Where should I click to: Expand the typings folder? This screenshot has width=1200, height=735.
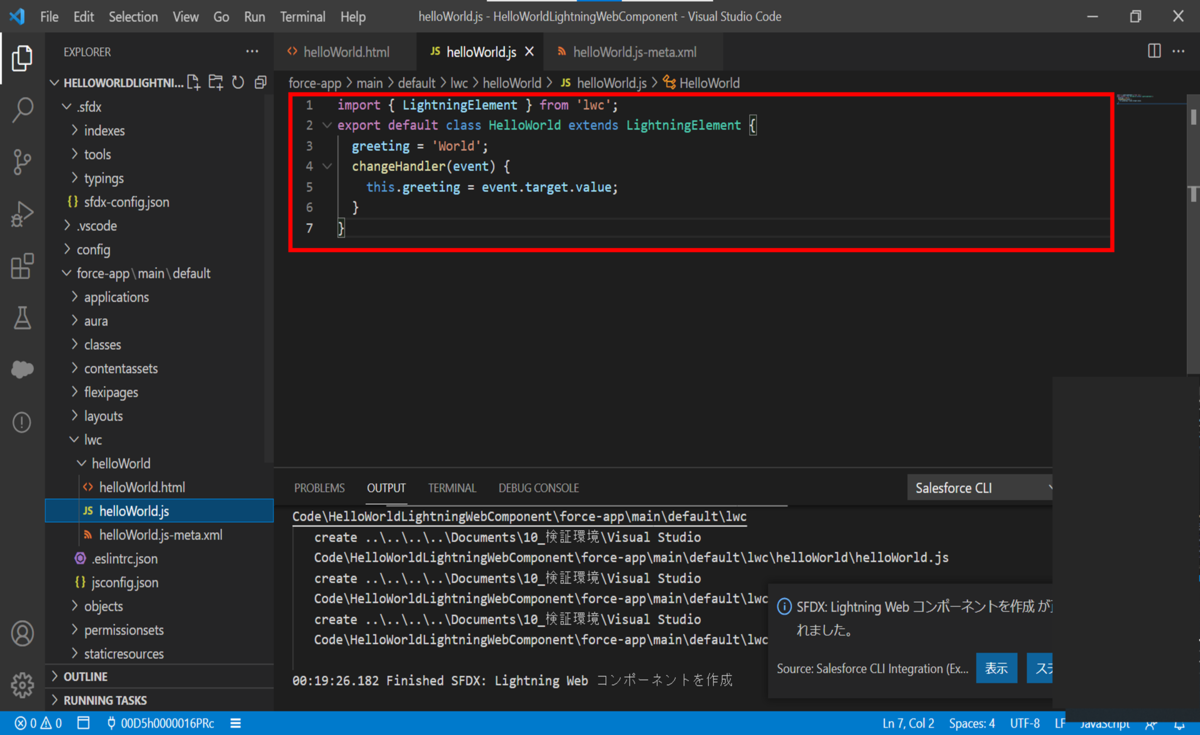[x=104, y=179]
